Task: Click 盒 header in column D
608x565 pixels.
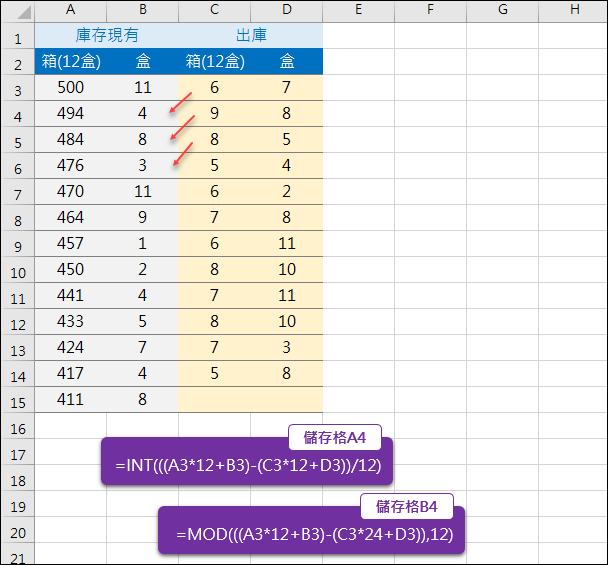Action: 287,61
